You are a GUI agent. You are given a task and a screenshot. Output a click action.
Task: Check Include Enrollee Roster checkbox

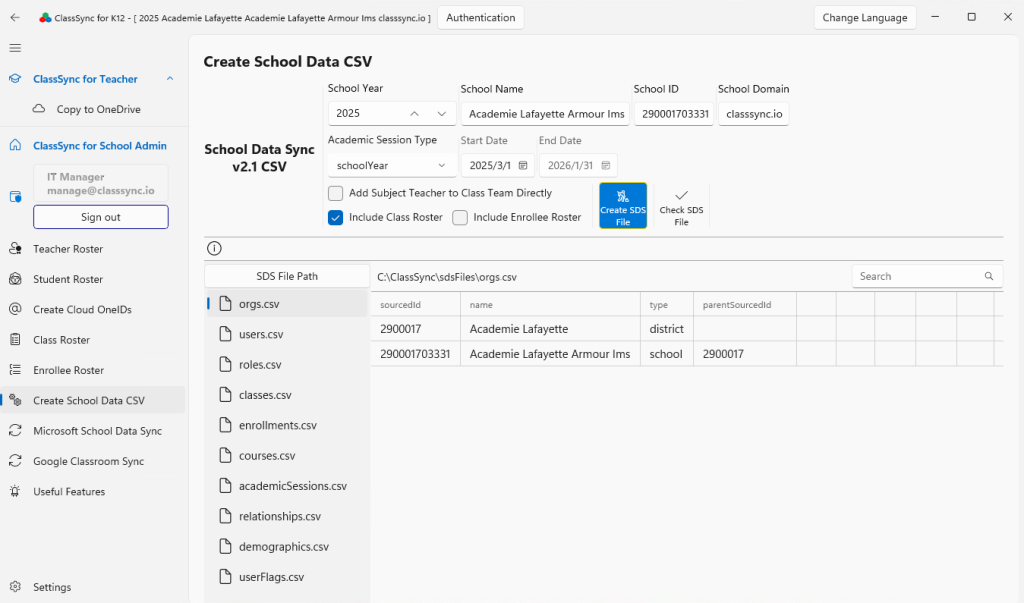click(x=460, y=218)
